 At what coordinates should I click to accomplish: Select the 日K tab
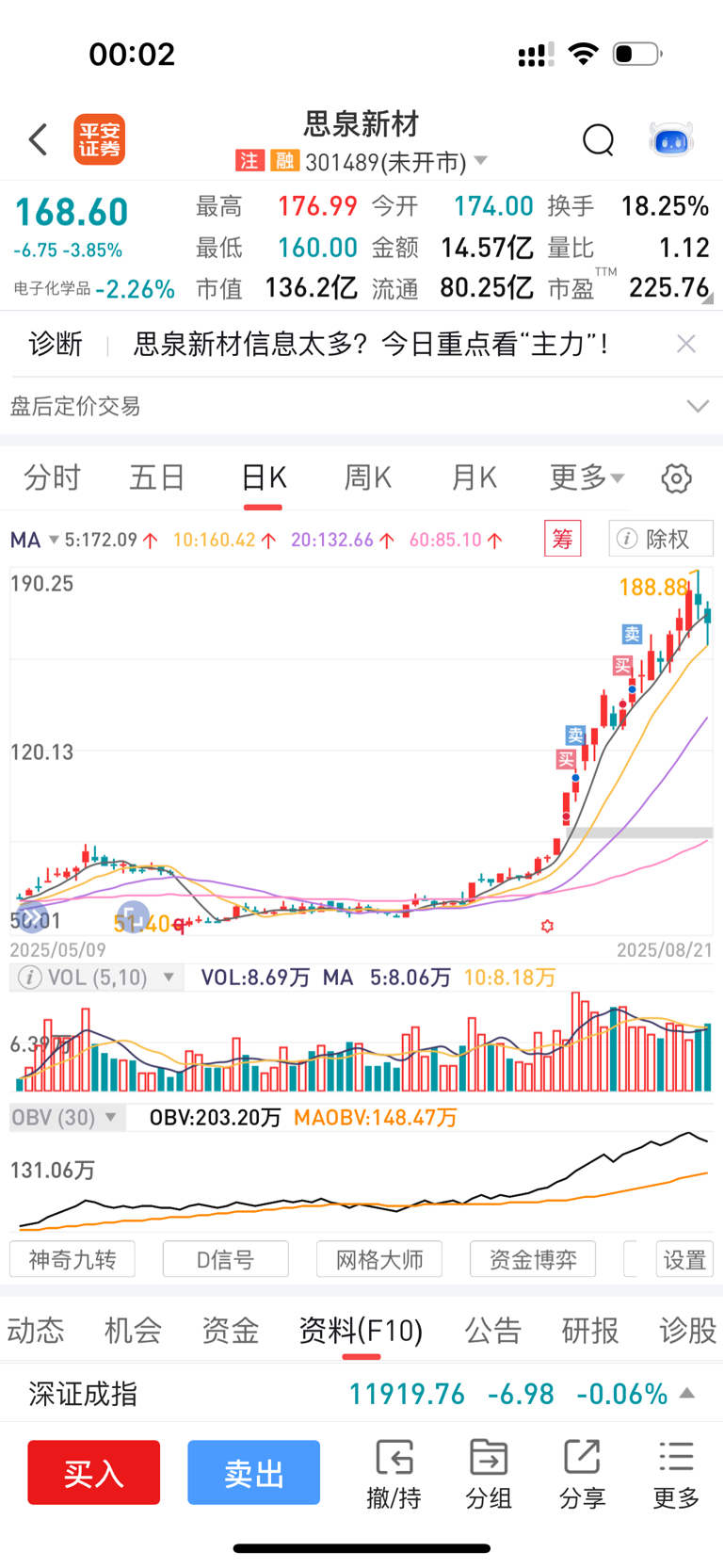264,477
